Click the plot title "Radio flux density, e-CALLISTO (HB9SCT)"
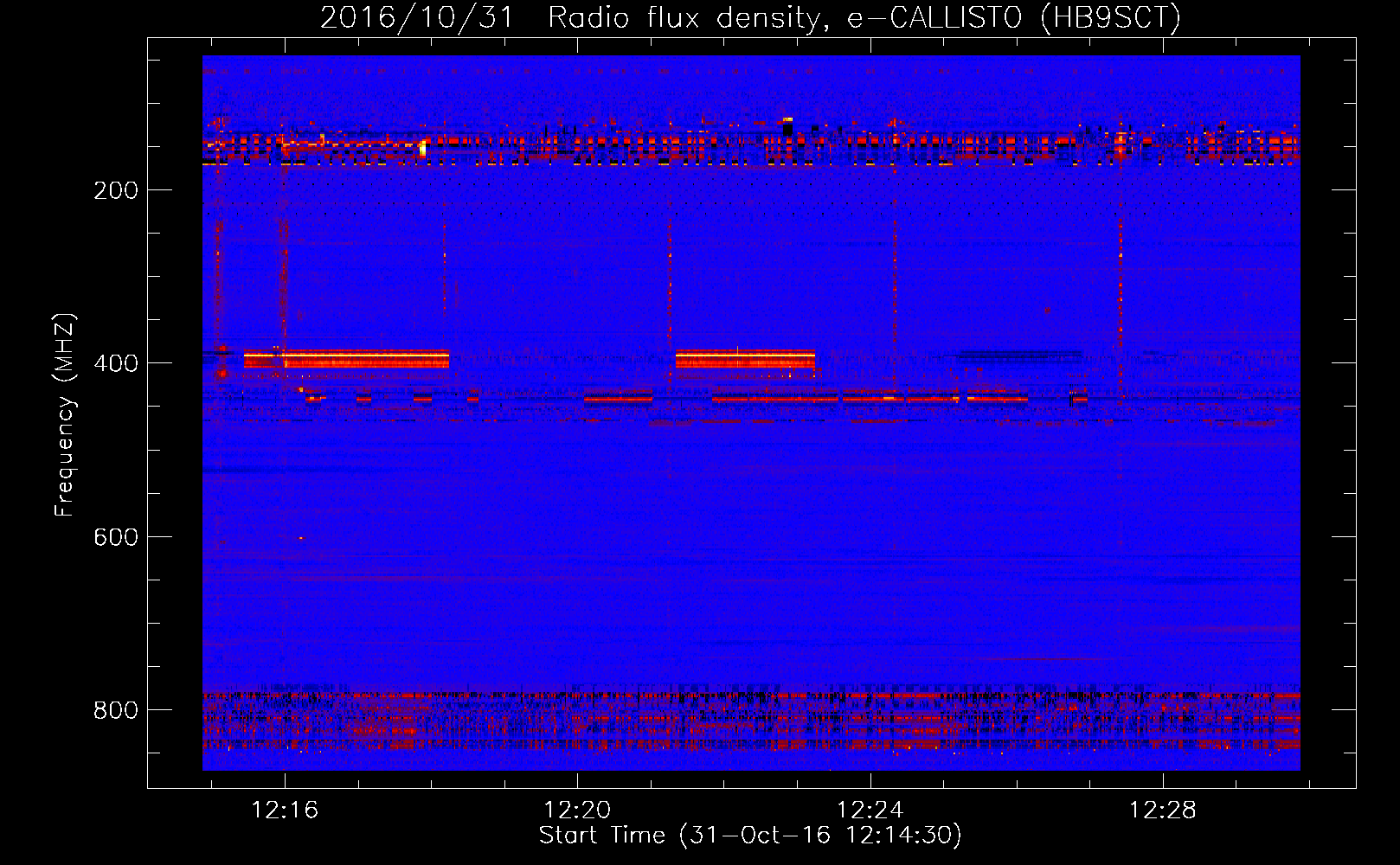The image size is (1400, 865). pos(864,17)
